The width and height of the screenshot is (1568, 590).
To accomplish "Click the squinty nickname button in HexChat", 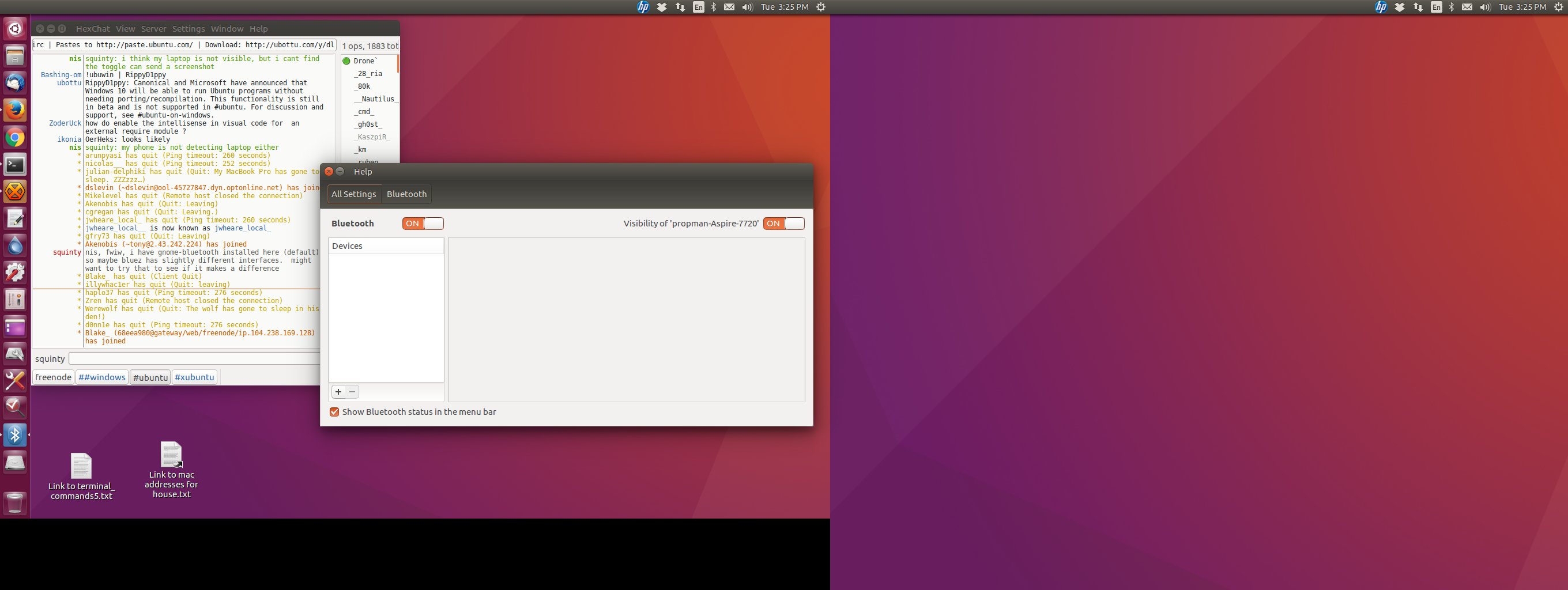I will (x=50, y=359).
